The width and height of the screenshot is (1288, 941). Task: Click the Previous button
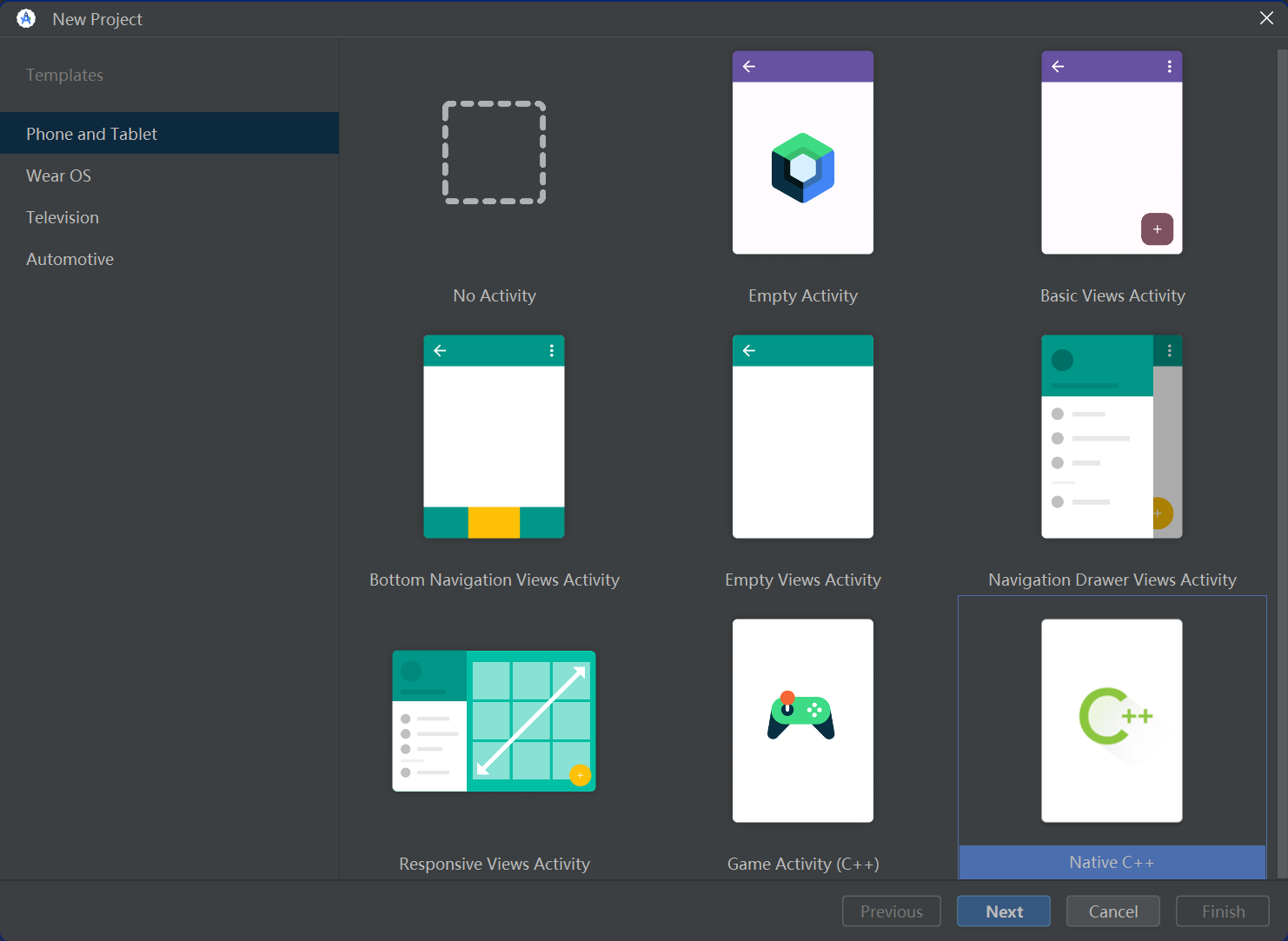click(x=892, y=911)
